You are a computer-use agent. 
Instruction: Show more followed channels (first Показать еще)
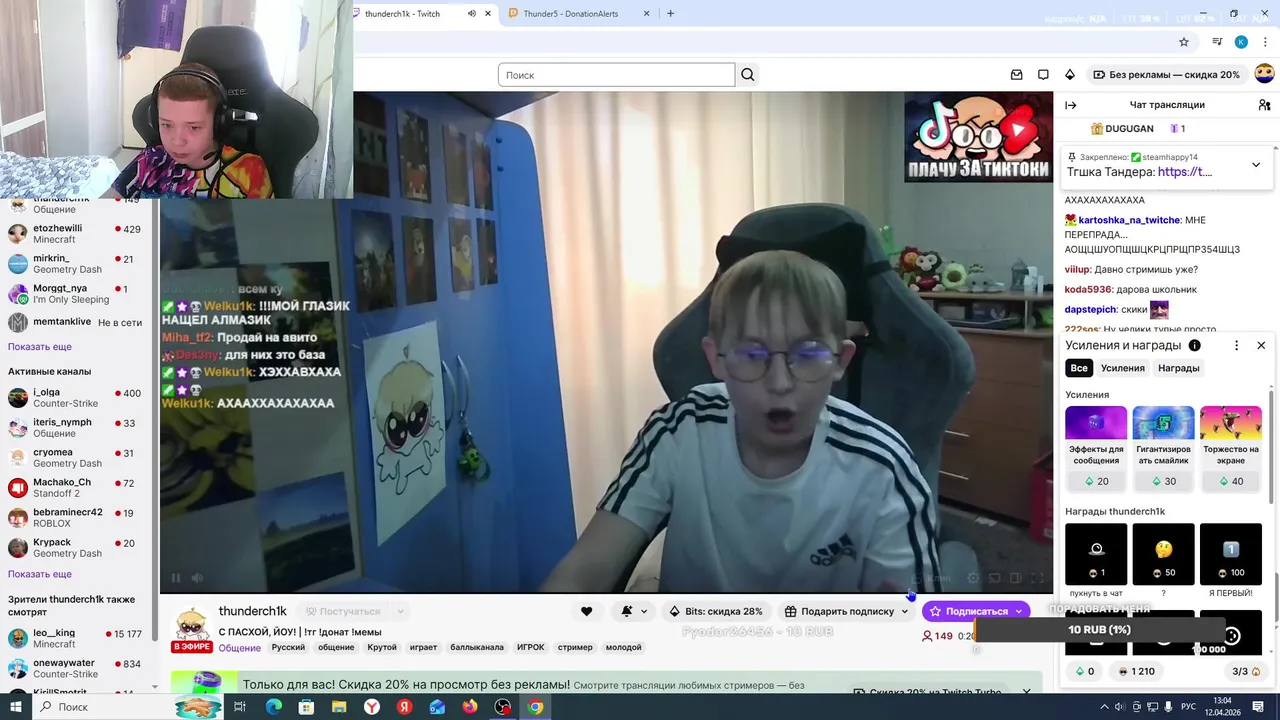(x=40, y=346)
